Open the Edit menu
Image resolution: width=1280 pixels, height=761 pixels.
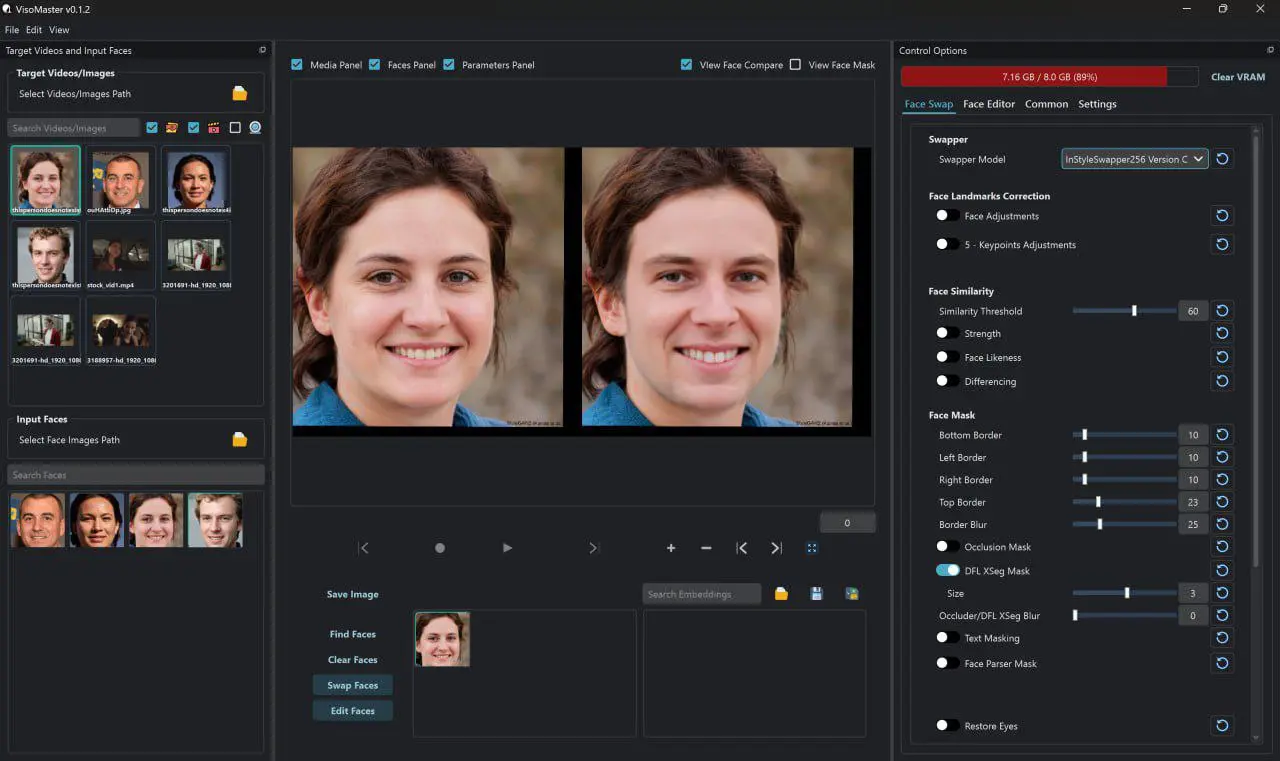(33, 29)
